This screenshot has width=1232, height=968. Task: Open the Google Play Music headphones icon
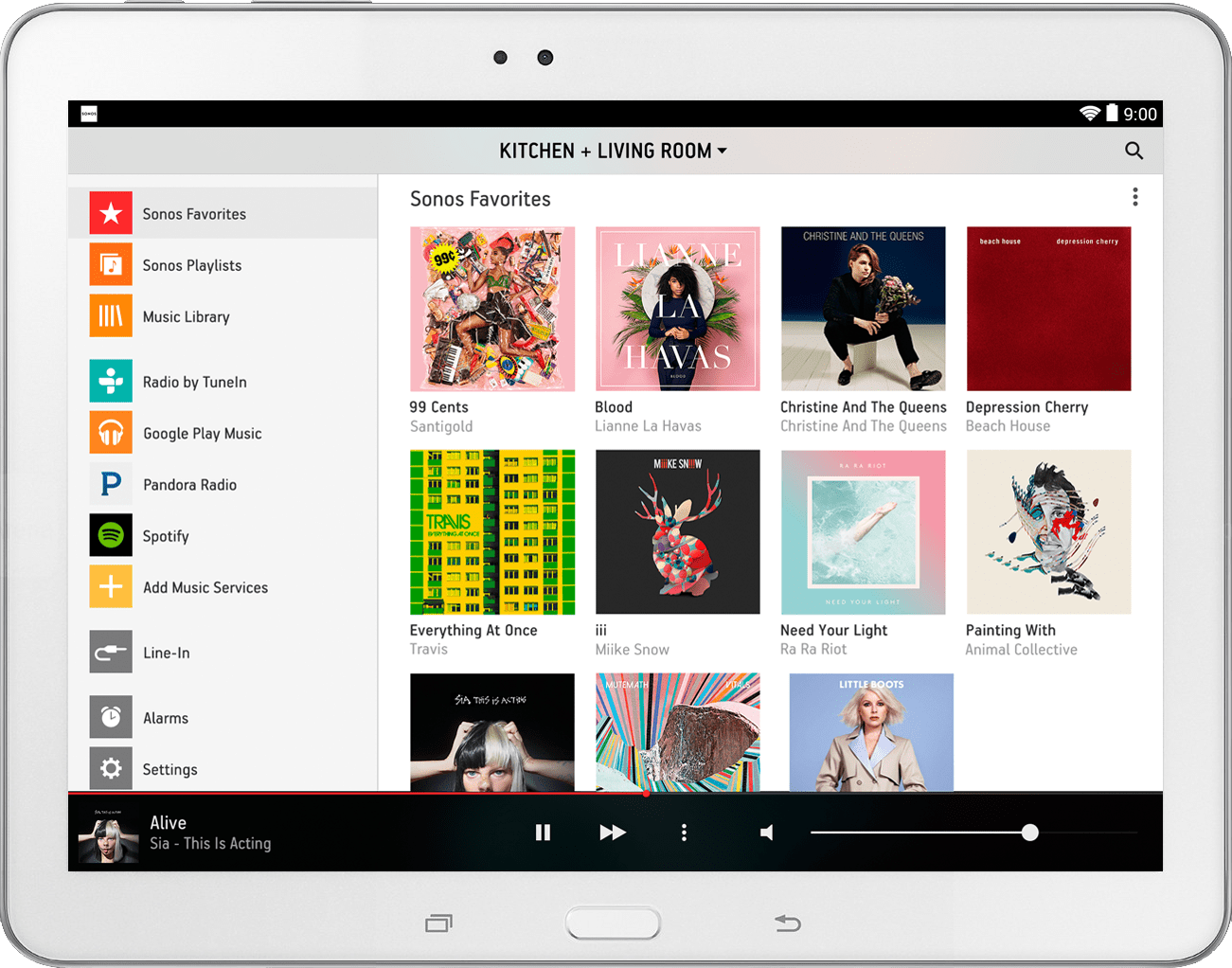[x=111, y=432]
